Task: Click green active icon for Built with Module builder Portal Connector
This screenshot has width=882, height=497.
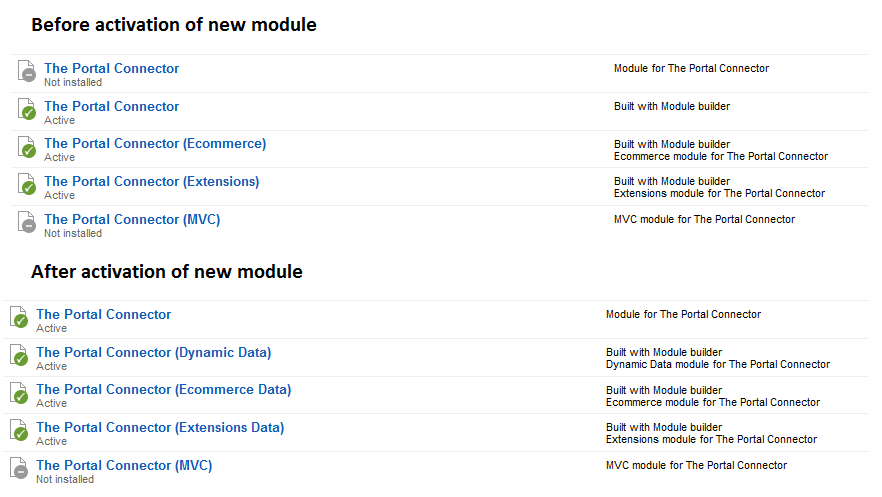Action: 26,109
